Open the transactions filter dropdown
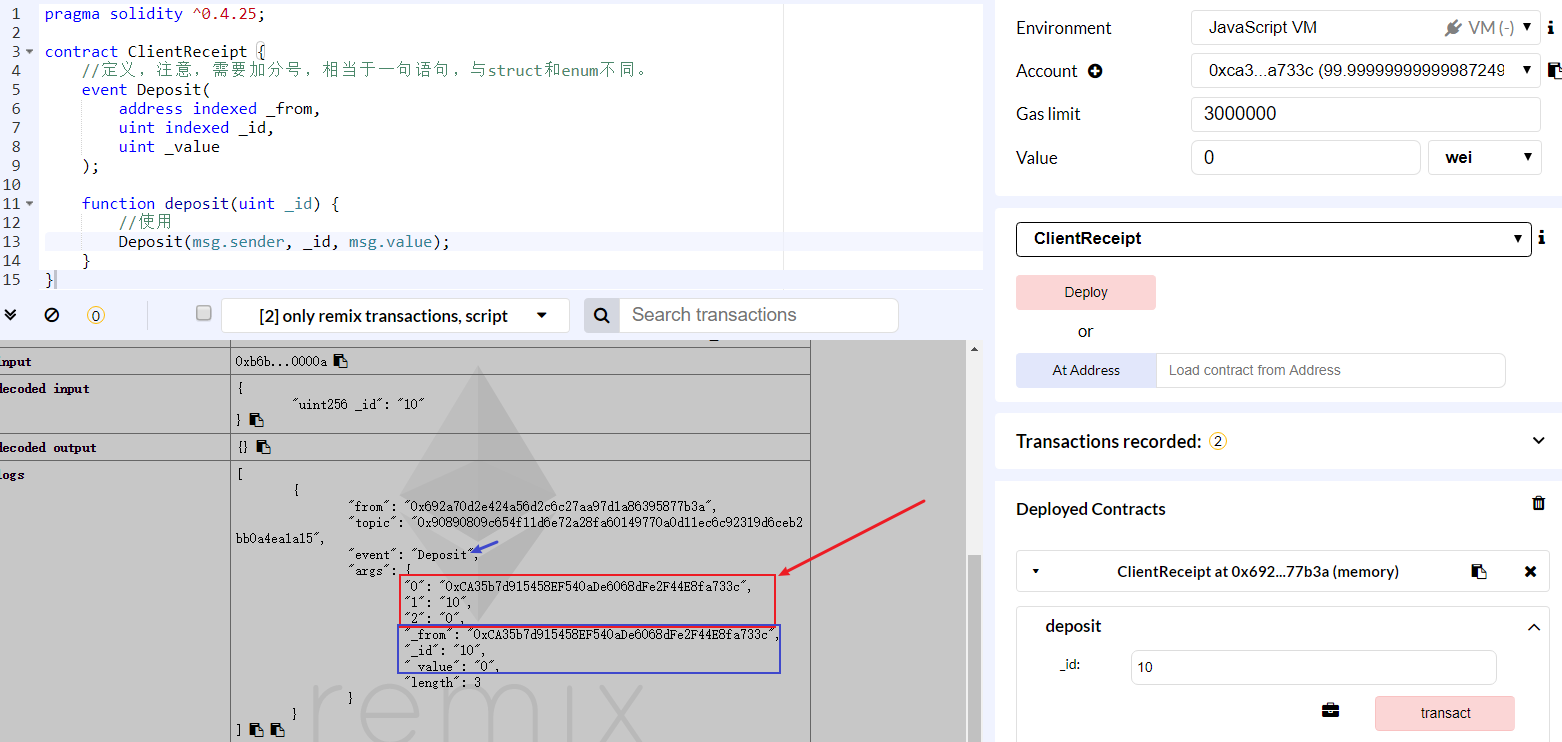1562x742 pixels. (395, 315)
